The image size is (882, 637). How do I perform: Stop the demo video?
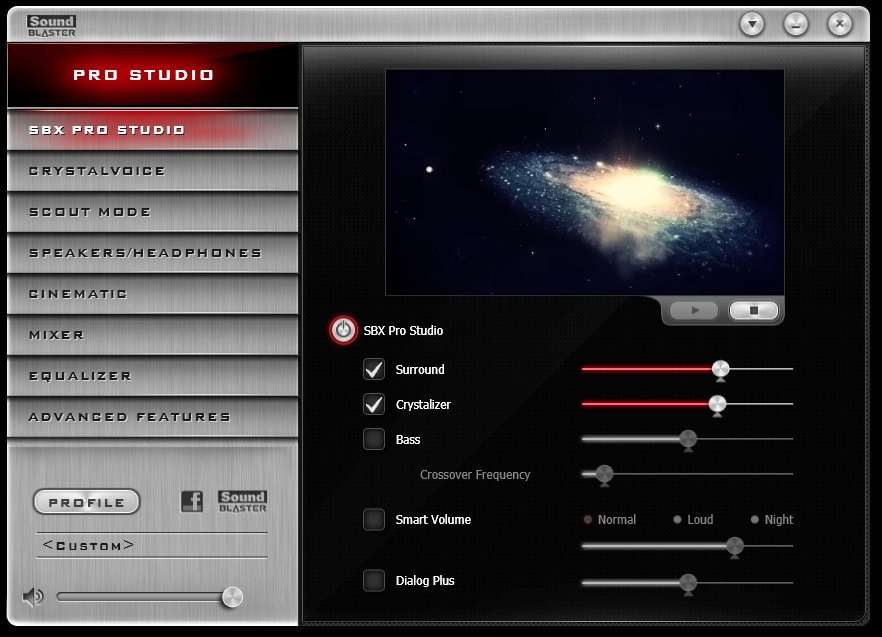[x=754, y=311]
